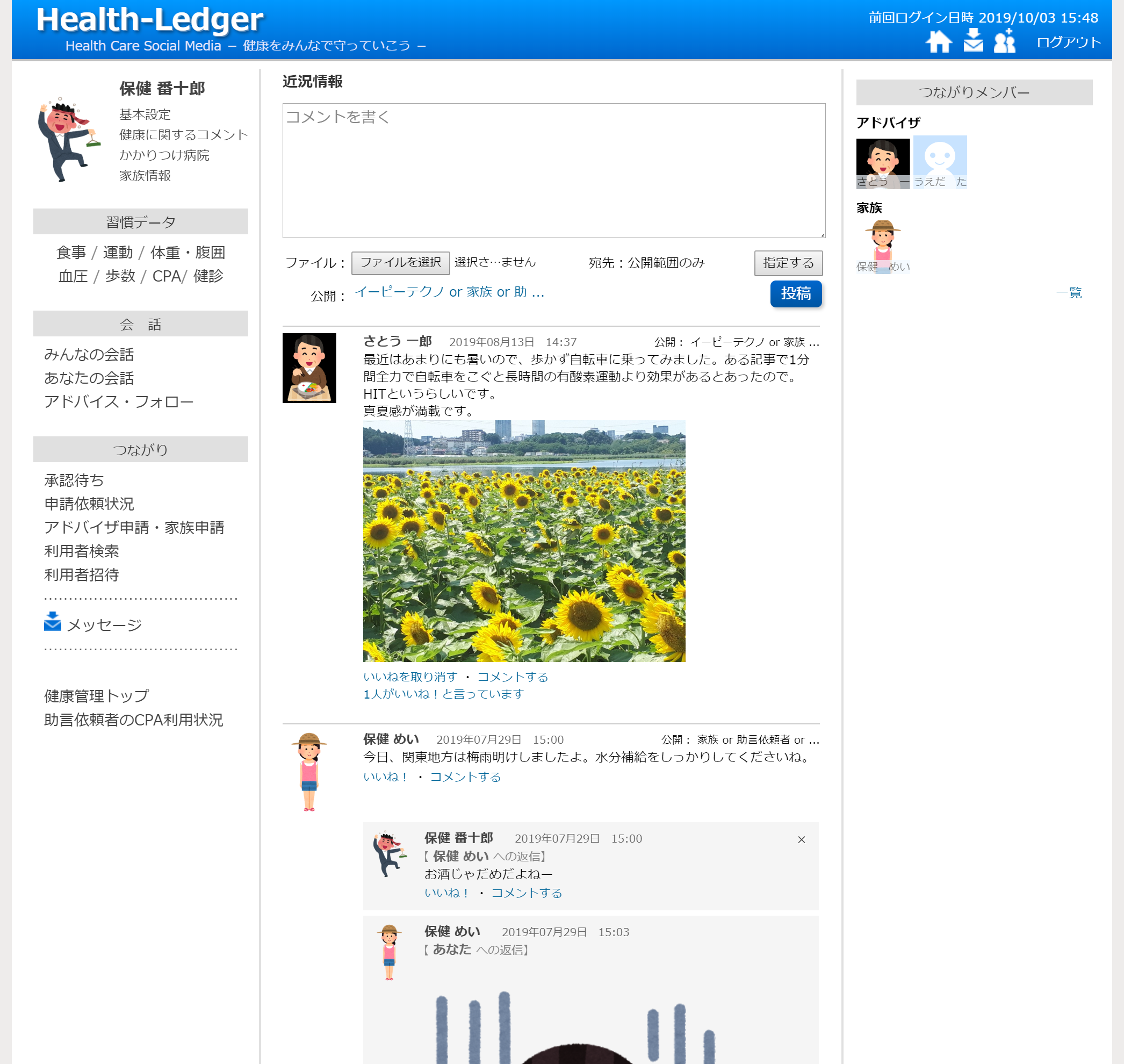Like 保健 めい's rainy season post
The height and width of the screenshot is (1064, 1124).
[x=386, y=777]
